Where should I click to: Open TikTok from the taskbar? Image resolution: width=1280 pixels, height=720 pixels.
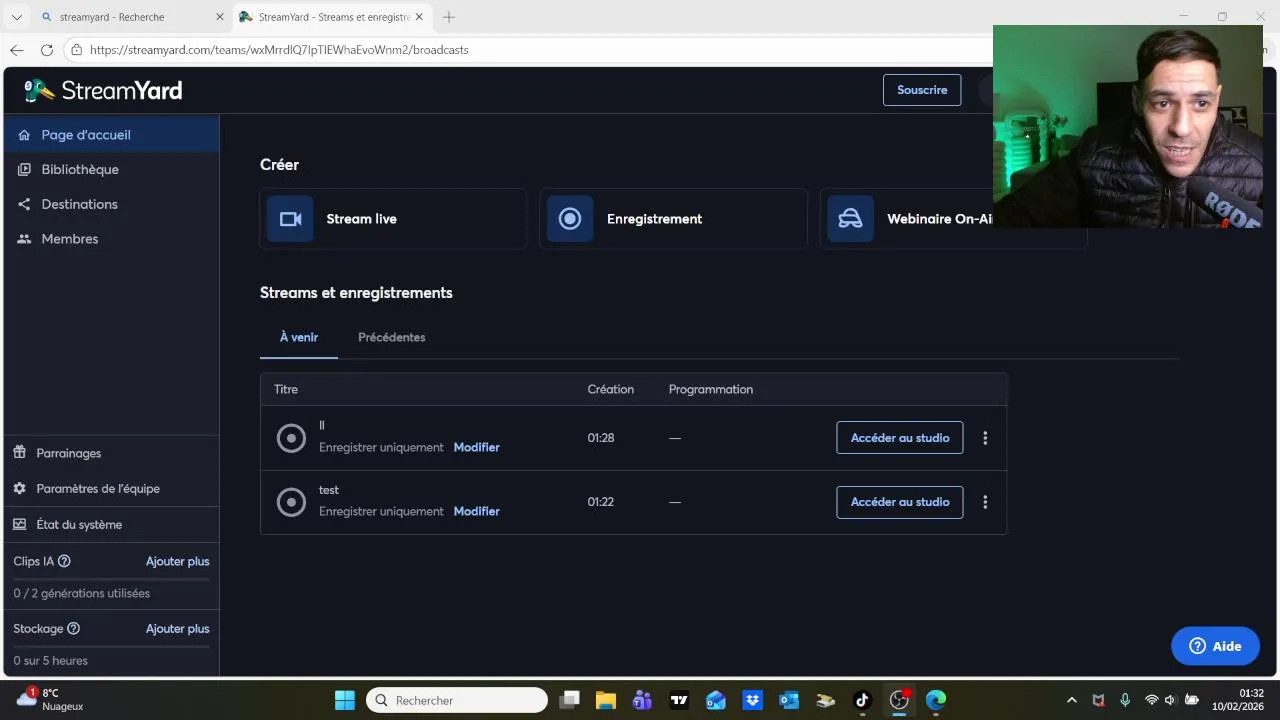862,700
